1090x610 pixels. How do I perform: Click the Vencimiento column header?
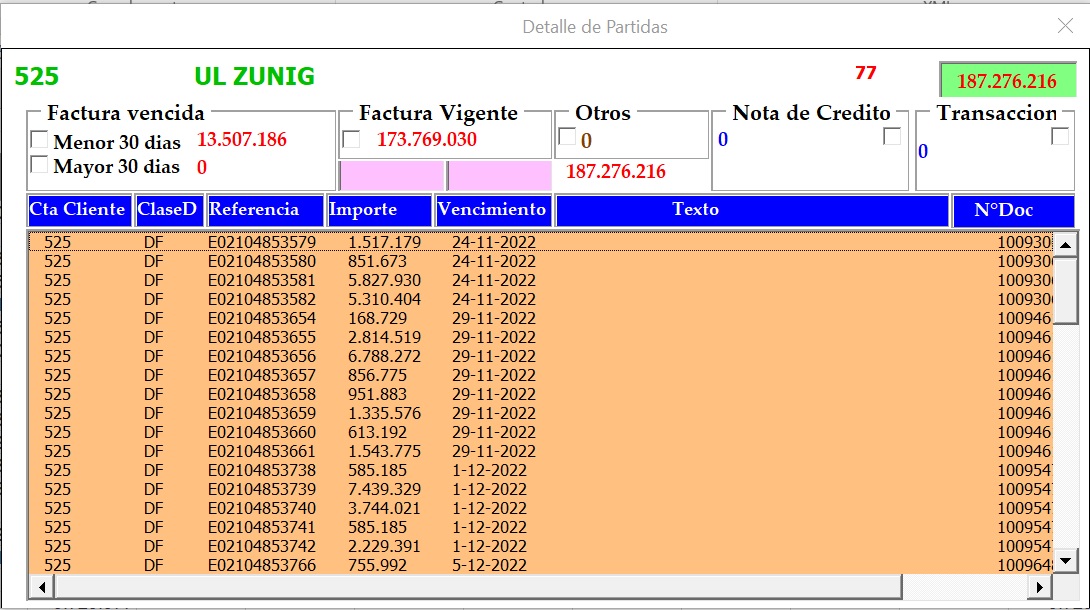tap(494, 210)
